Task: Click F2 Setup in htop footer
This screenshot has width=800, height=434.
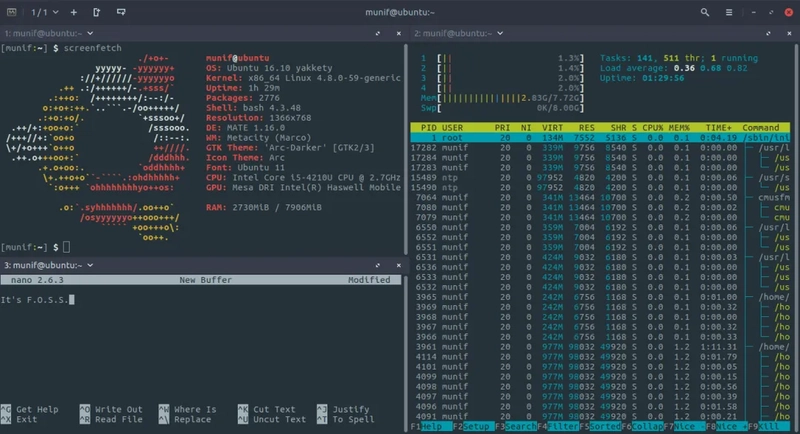Action: 471,426
